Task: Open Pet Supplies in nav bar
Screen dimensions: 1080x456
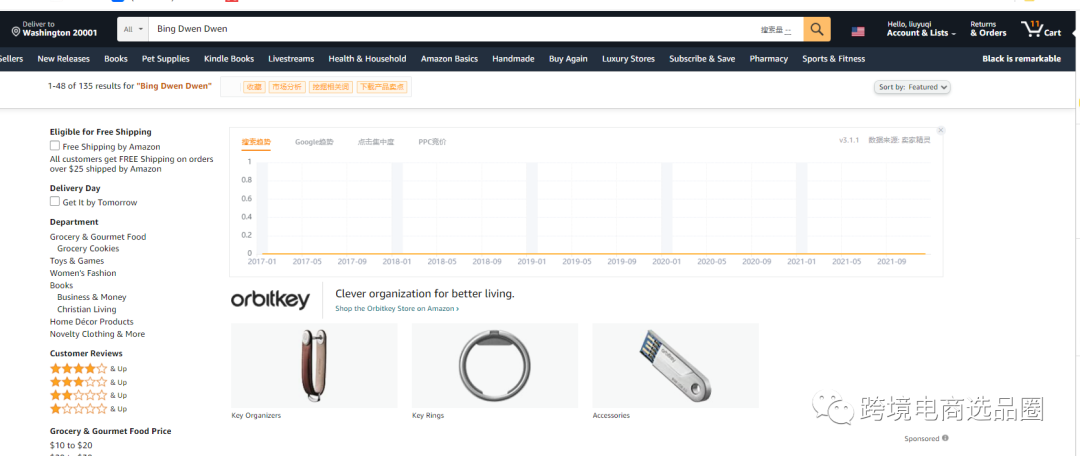Action: coord(165,59)
